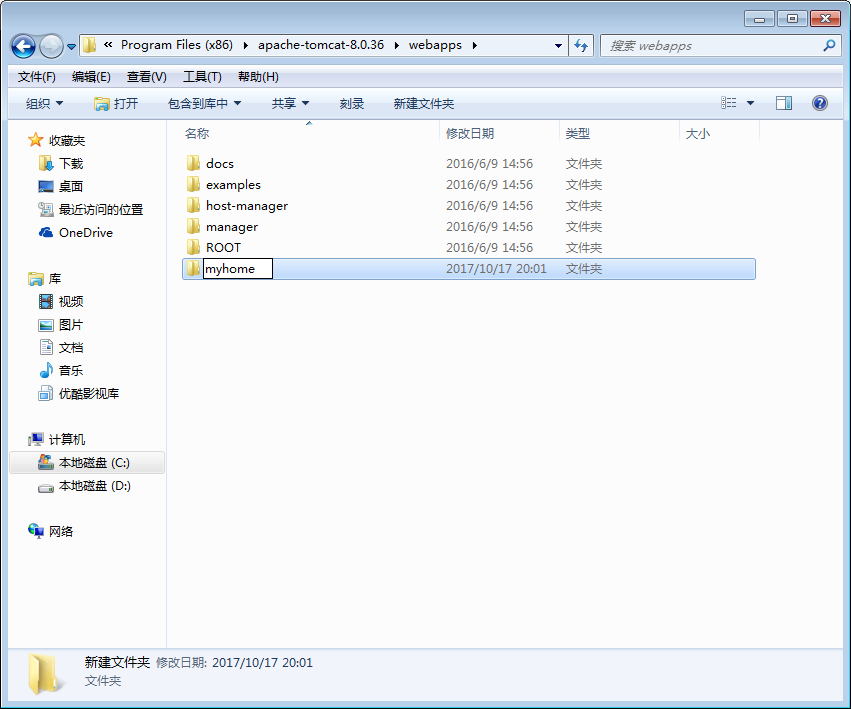This screenshot has height=709, width=851.
Task: Click the 刻录 button
Action: pyautogui.click(x=352, y=103)
